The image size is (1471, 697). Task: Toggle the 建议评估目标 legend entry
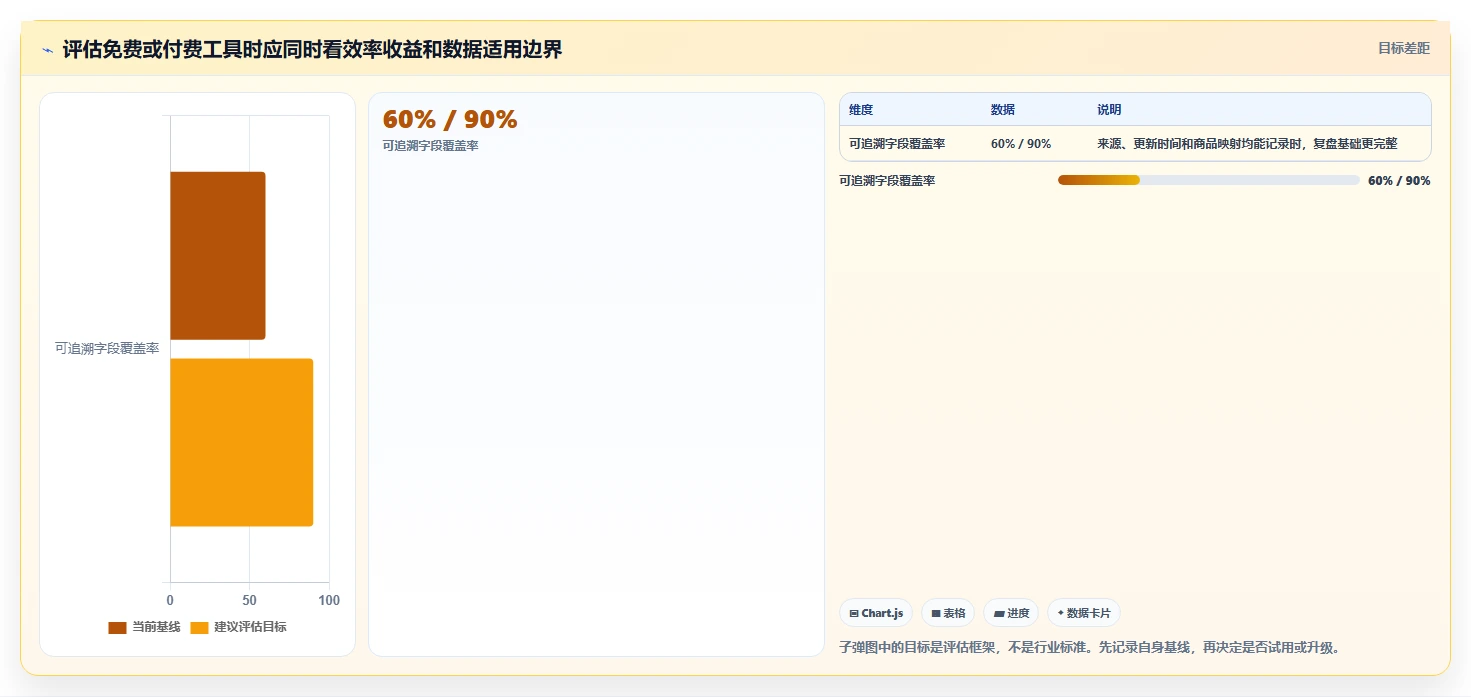point(239,627)
